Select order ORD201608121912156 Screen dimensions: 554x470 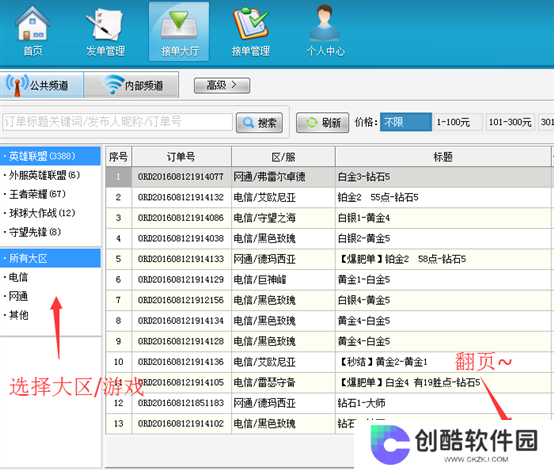click(181, 300)
